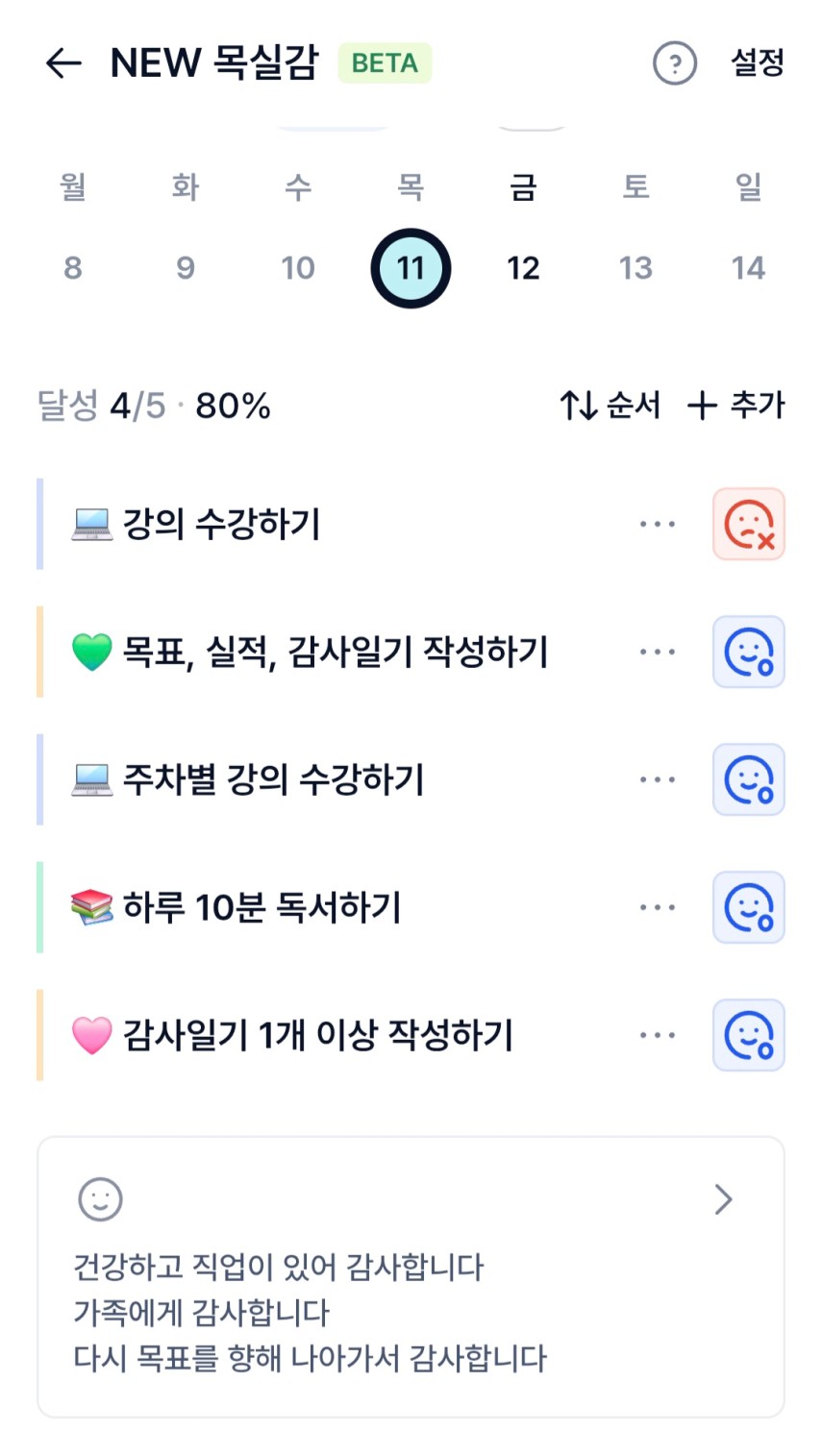Tap the 주차별 강의 수강하기 goal title
This screenshot has width=822, height=1456.
[x=273, y=779]
